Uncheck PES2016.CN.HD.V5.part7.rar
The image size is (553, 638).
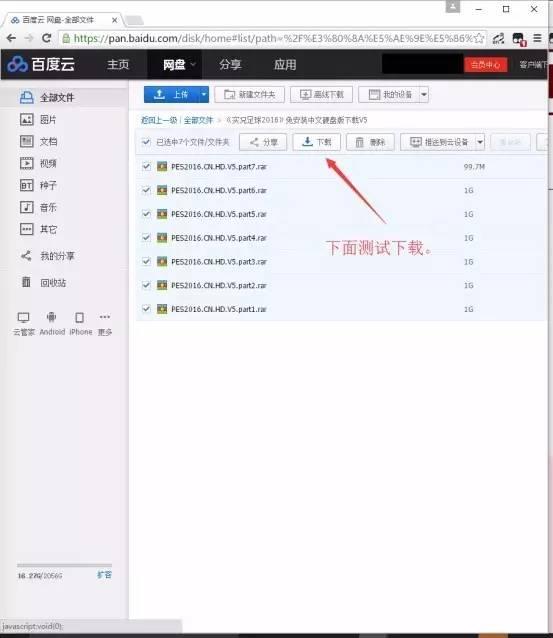pos(146,166)
